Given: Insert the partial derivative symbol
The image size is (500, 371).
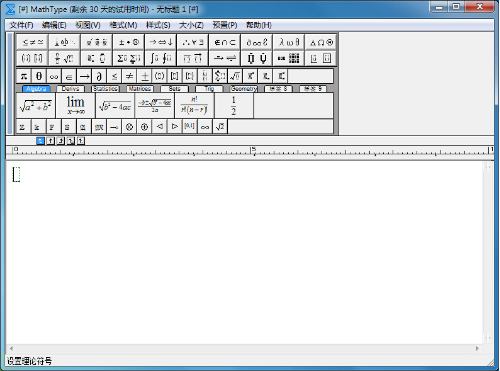Looking at the screenshot, I should 99,76.
